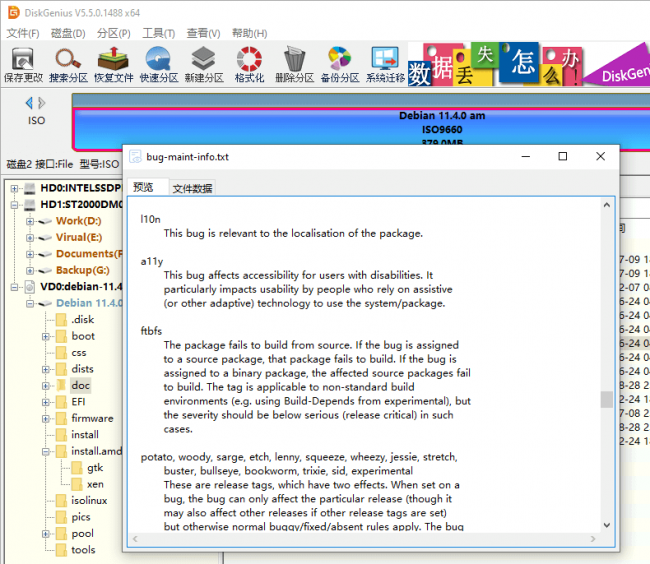650x564 pixels.
Task: Select the pics folder in tree
Action: tap(81, 517)
